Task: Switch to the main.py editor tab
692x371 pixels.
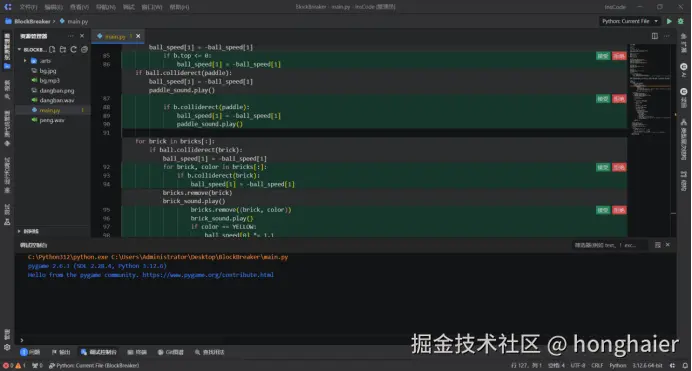Action: click(x=115, y=36)
